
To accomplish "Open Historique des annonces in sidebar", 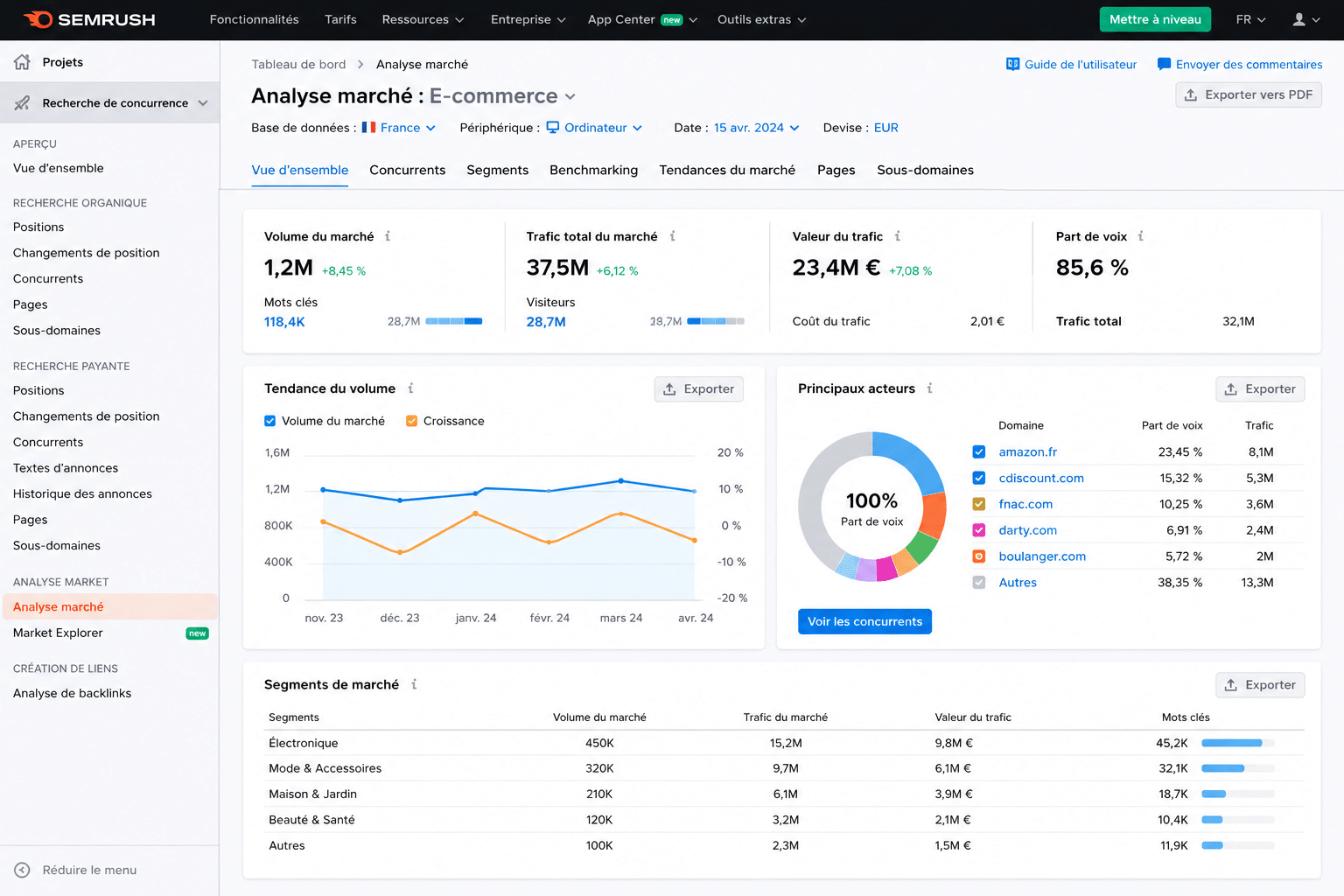I will tap(82, 493).
